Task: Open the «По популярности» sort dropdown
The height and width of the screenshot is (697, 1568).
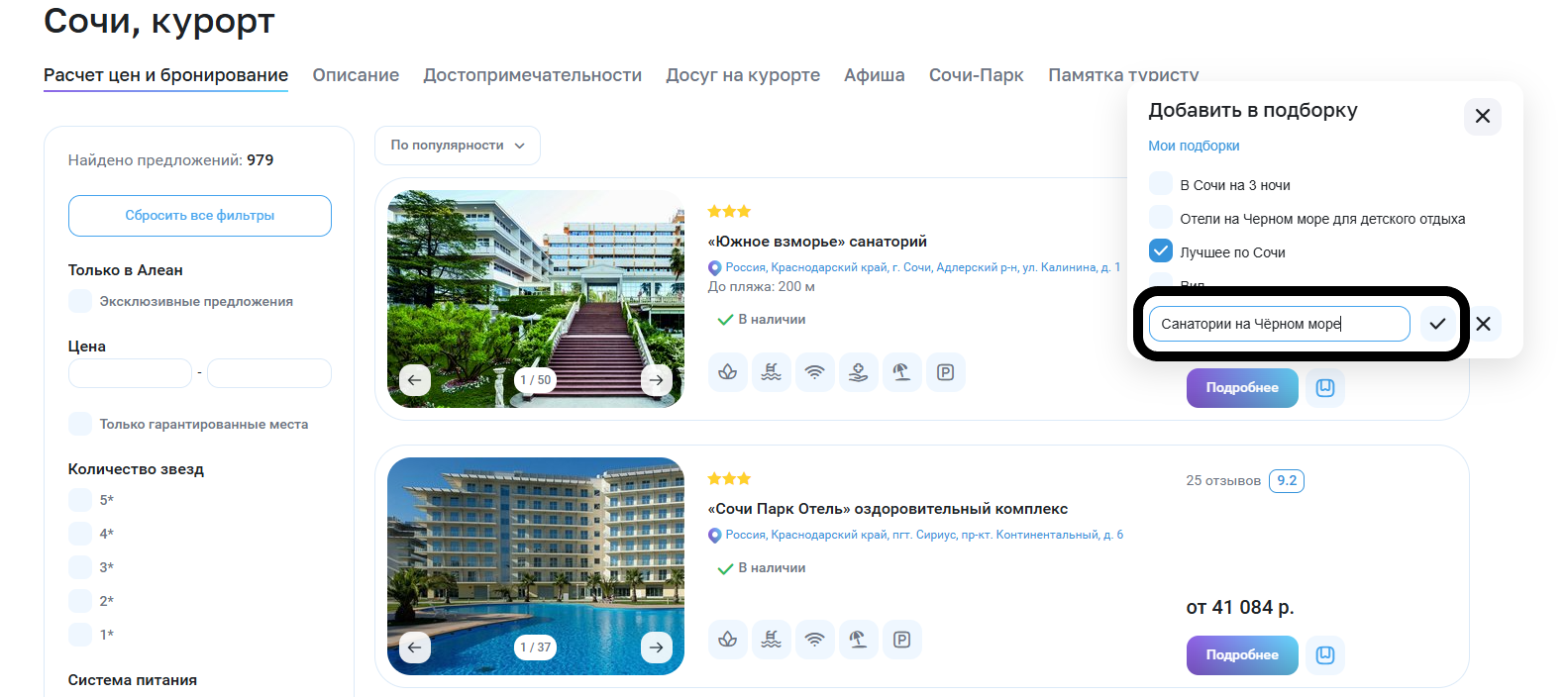Action: [458, 146]
